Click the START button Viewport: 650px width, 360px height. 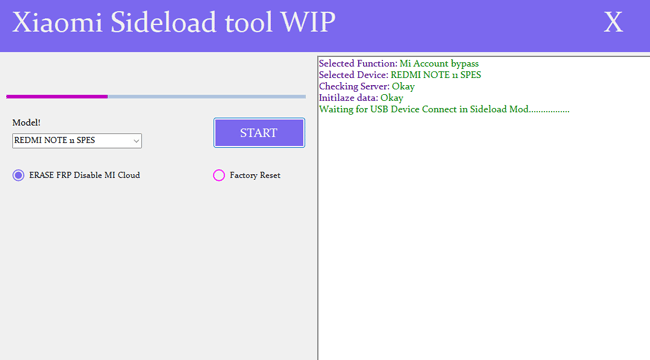pyautogui.click(x=259, y=133)
